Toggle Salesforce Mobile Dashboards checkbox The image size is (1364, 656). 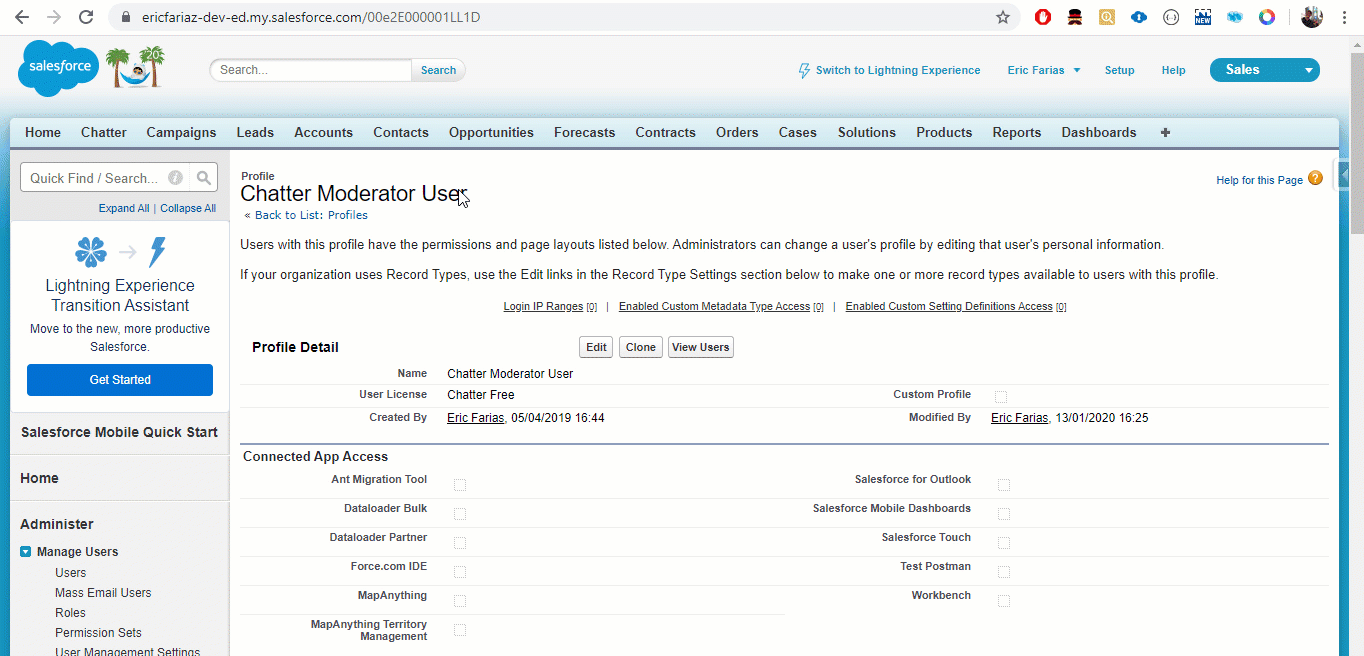[1004, 514]
